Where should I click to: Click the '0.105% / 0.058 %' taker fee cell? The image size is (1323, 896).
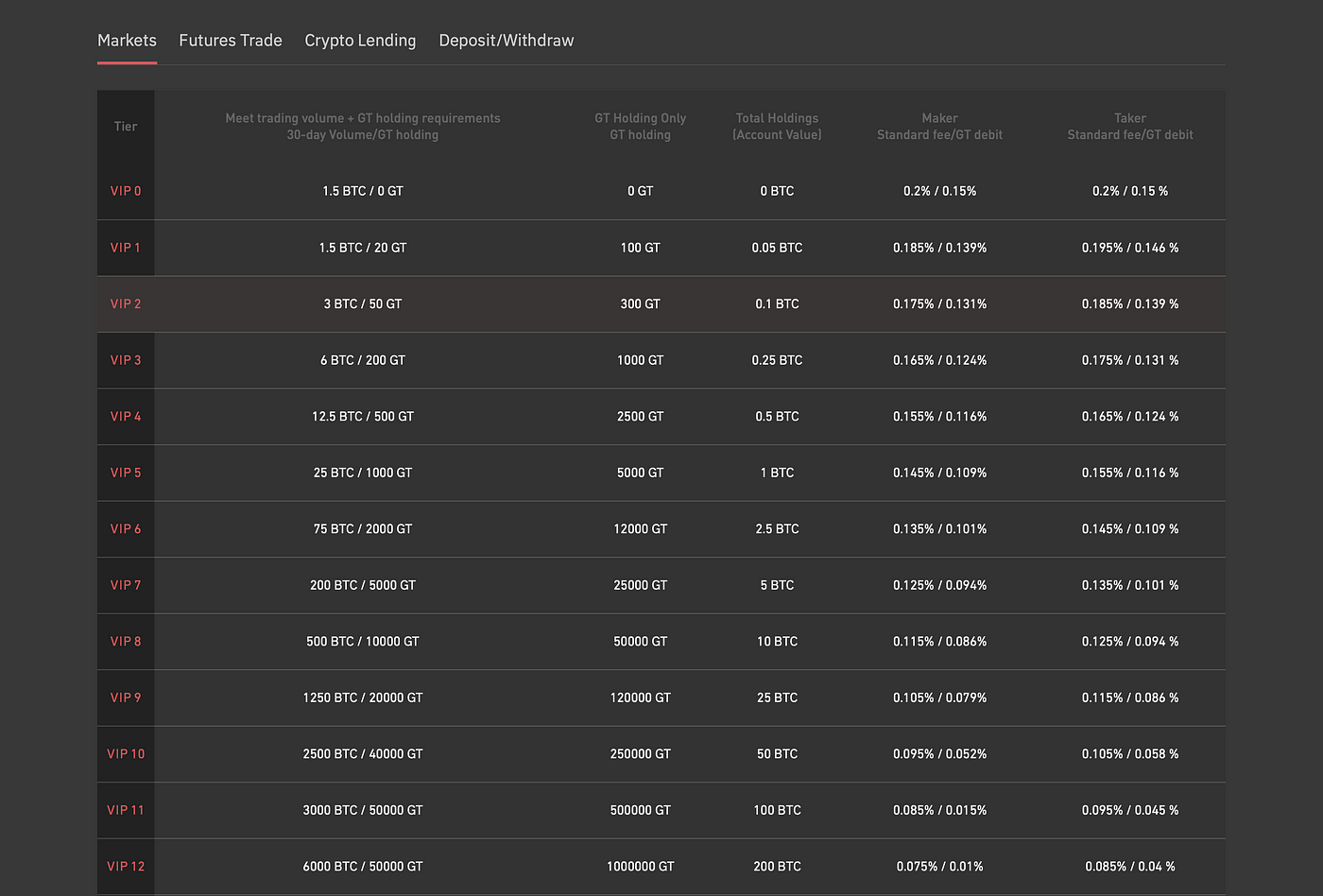(x=1130, y=753)
